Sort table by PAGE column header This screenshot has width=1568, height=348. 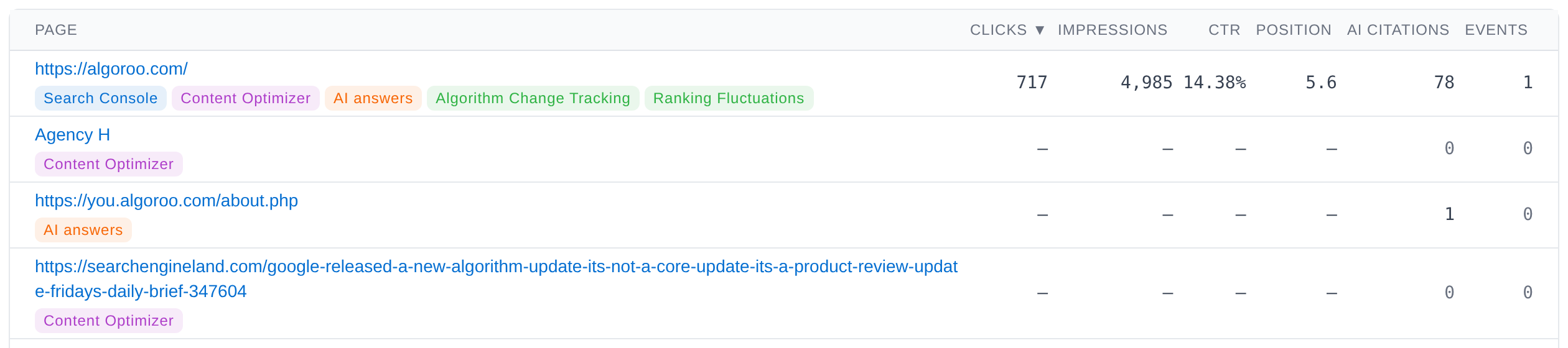pyautogui.click(x=56, y=30)
